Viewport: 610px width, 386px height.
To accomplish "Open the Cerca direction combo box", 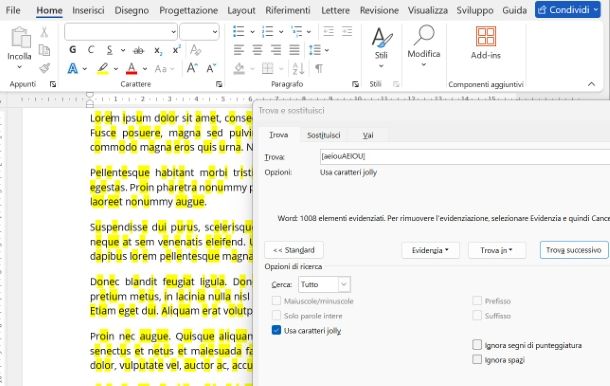I will [x=324, y=284].
